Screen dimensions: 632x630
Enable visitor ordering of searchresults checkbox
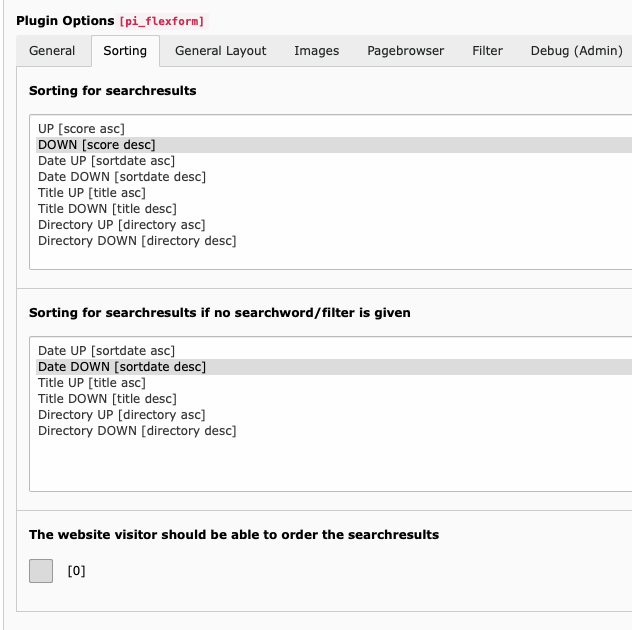point(41,571)
